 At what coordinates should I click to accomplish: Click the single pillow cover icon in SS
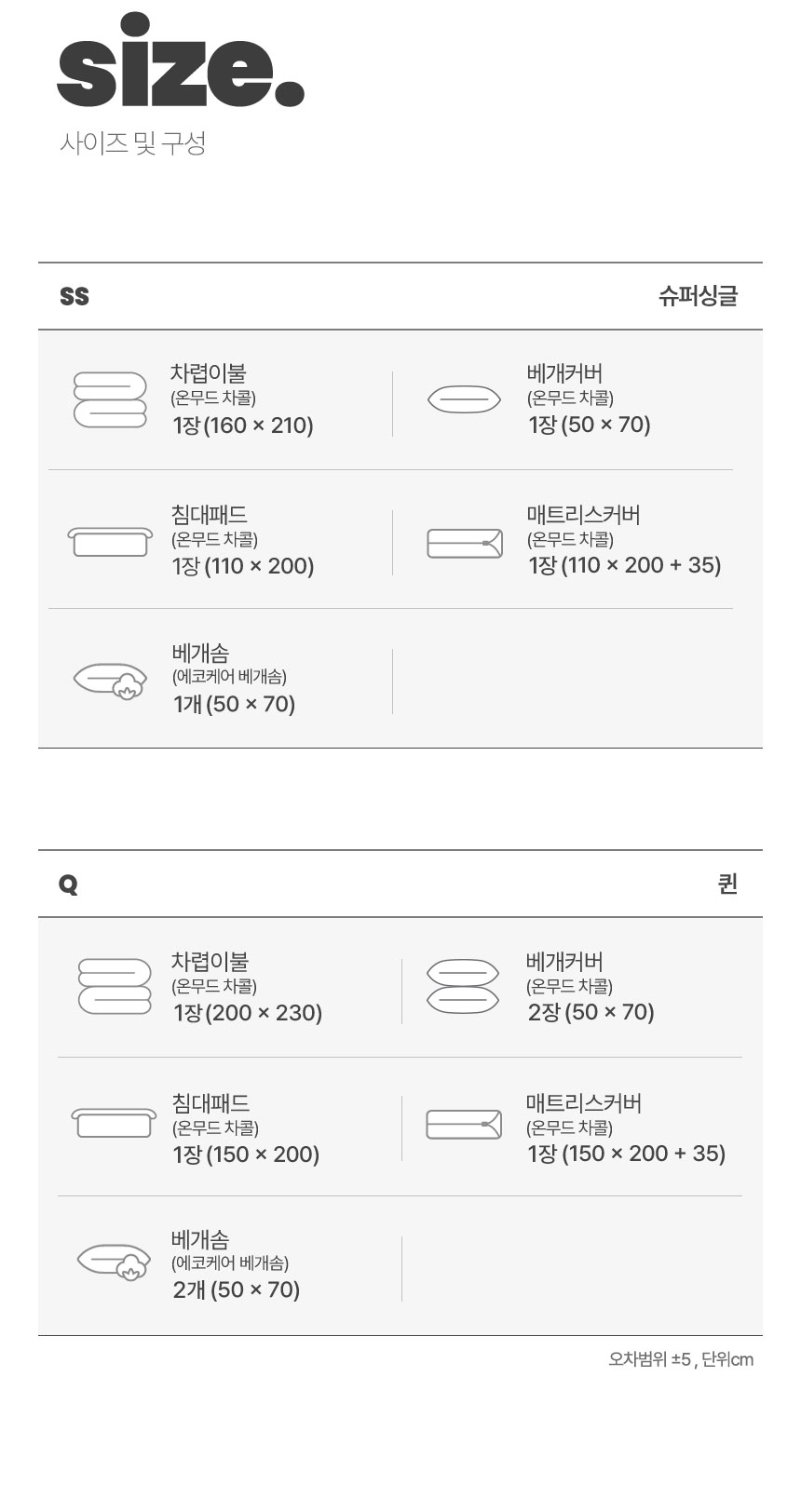[464, 399]
